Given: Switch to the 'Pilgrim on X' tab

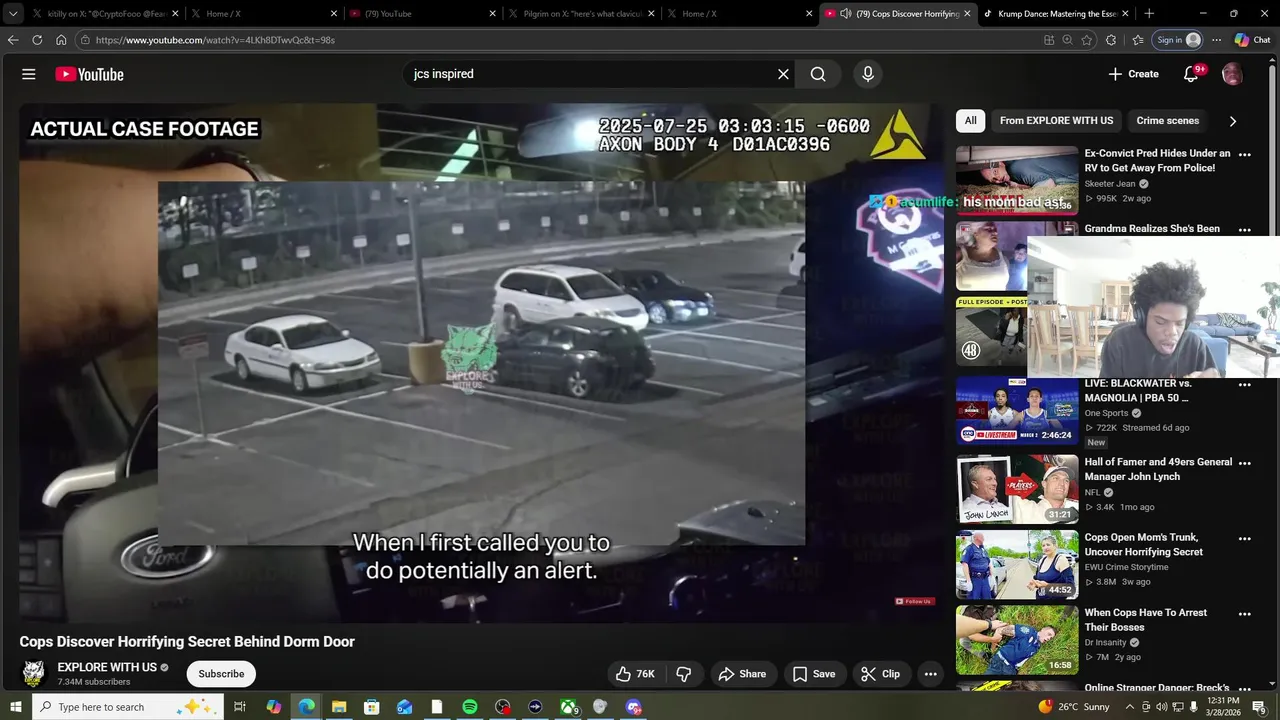Looking at the screenshot, I should (x=583, y=14).
